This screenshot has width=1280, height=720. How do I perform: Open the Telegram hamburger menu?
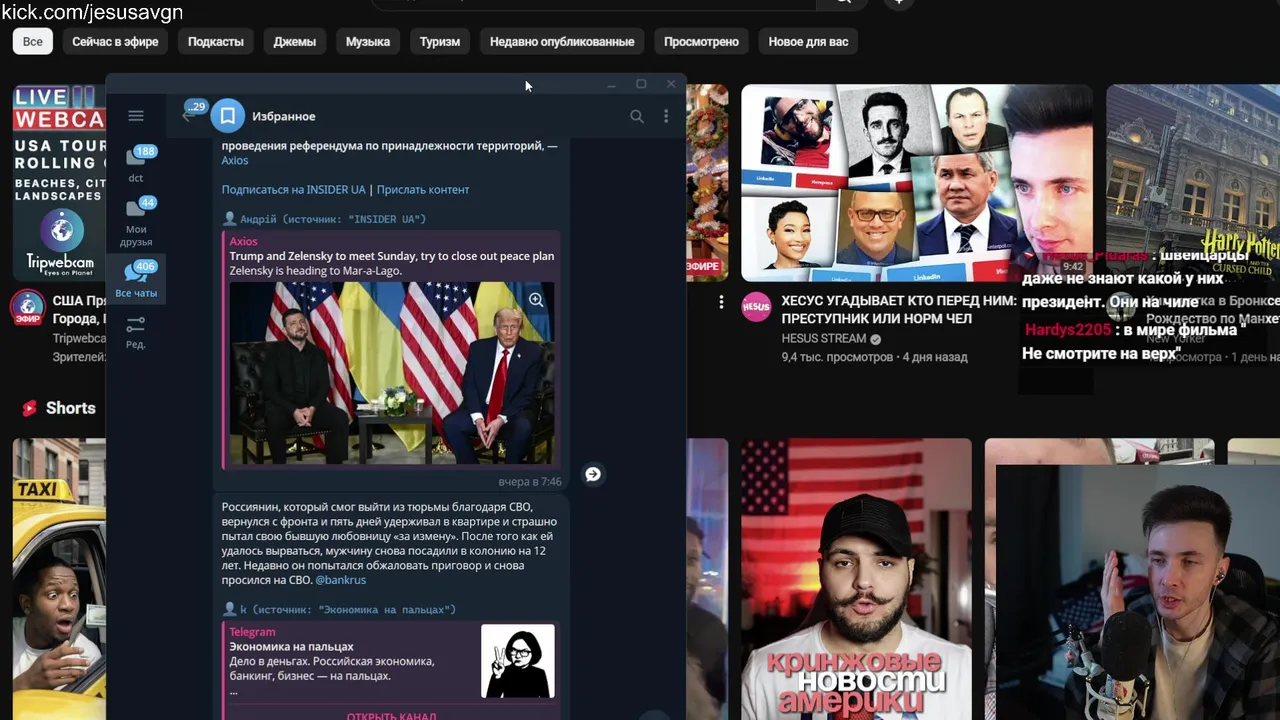click(x=136, y=116)
